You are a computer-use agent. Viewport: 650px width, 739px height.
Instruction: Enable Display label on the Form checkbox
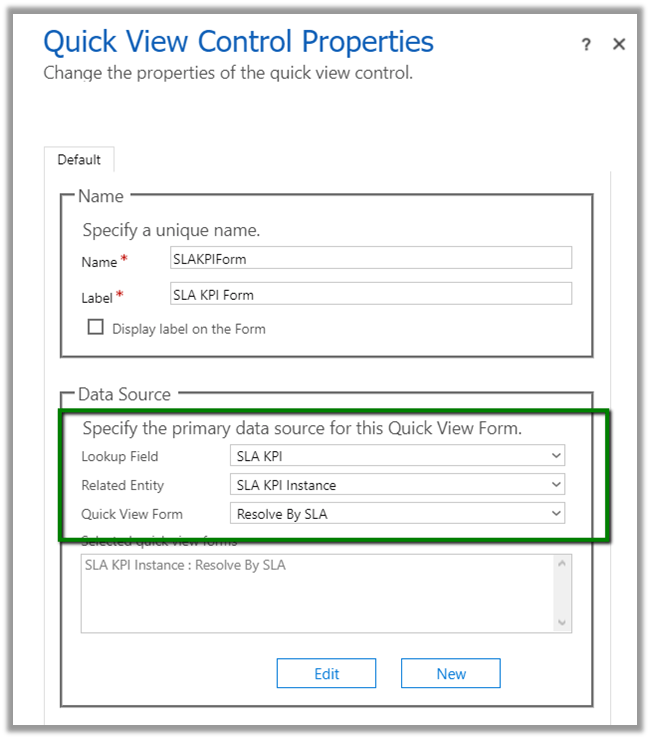96,327
